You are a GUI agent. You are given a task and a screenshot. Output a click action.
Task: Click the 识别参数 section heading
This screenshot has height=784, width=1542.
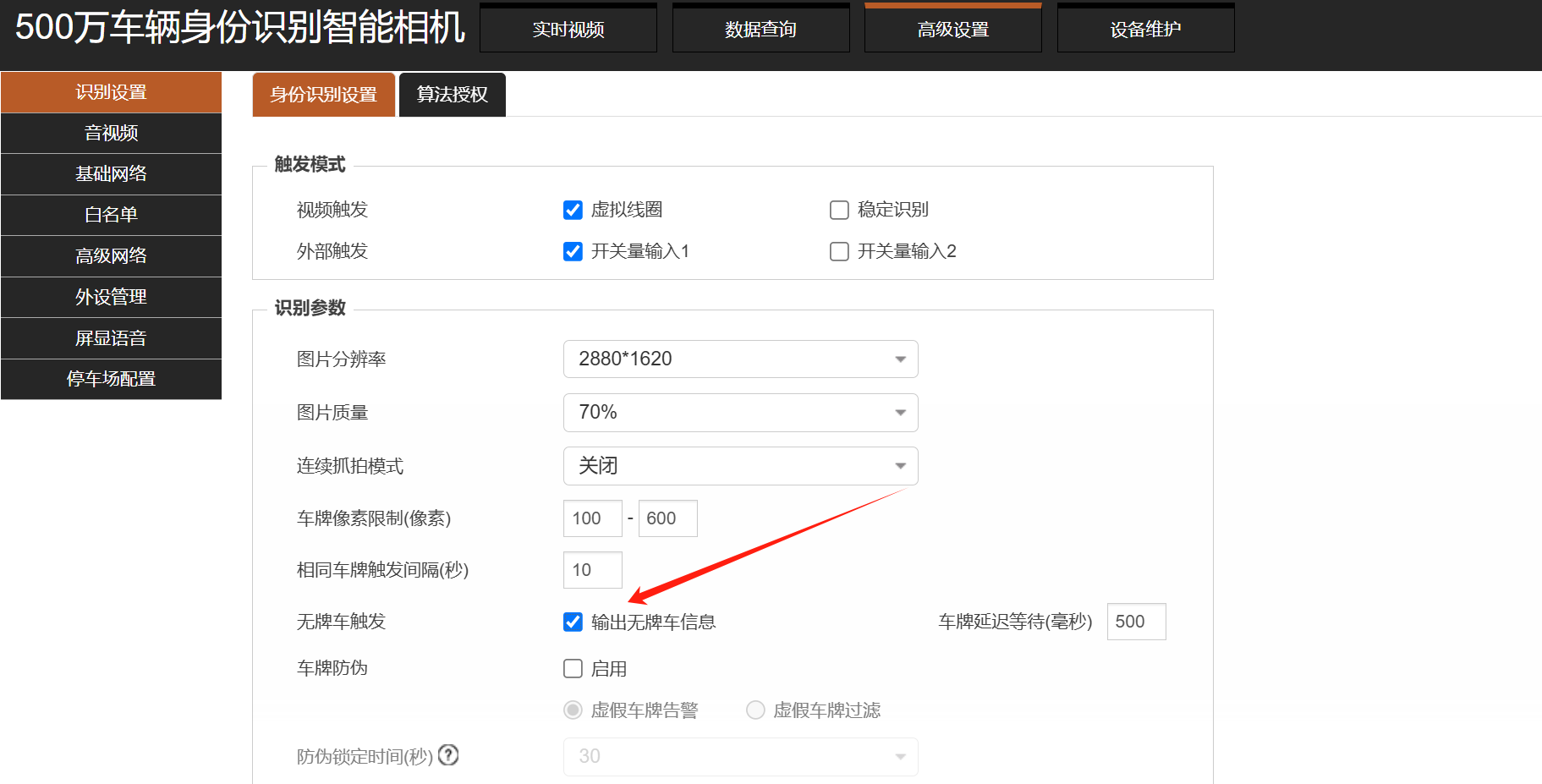point(310,308)
